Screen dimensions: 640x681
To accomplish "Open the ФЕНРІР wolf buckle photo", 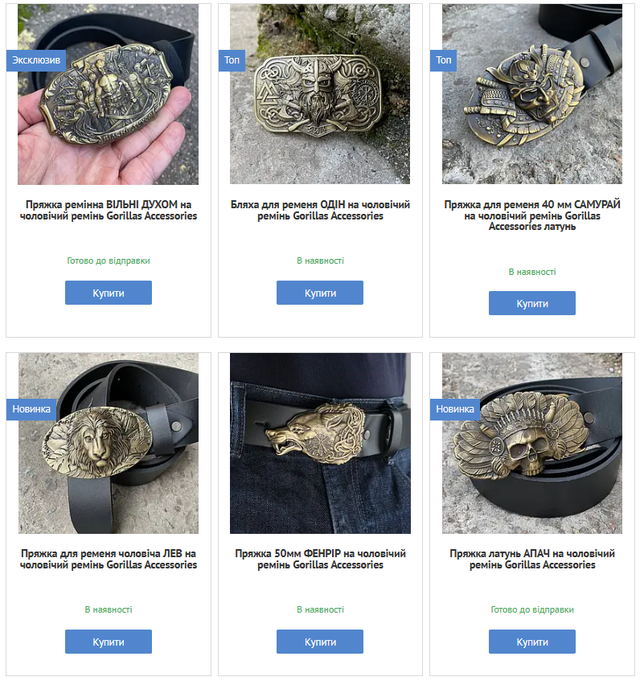I will point(320,443).
